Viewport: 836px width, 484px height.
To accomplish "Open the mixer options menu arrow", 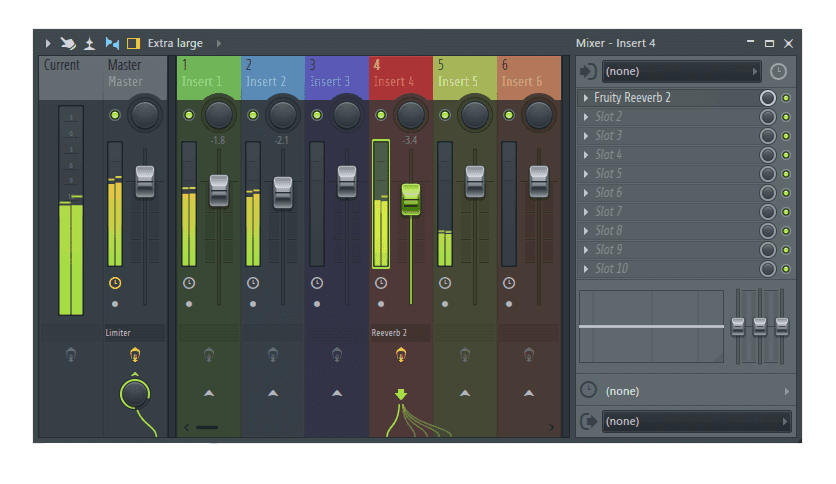I will [47, 43].
